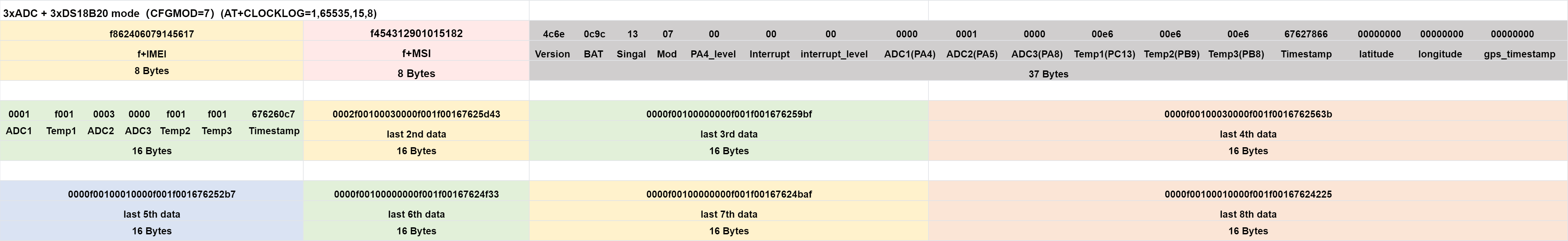Select the 'Temp1(PC13)' label
The width and height of the screenshot is (1568, 241).
point(1104,54)
